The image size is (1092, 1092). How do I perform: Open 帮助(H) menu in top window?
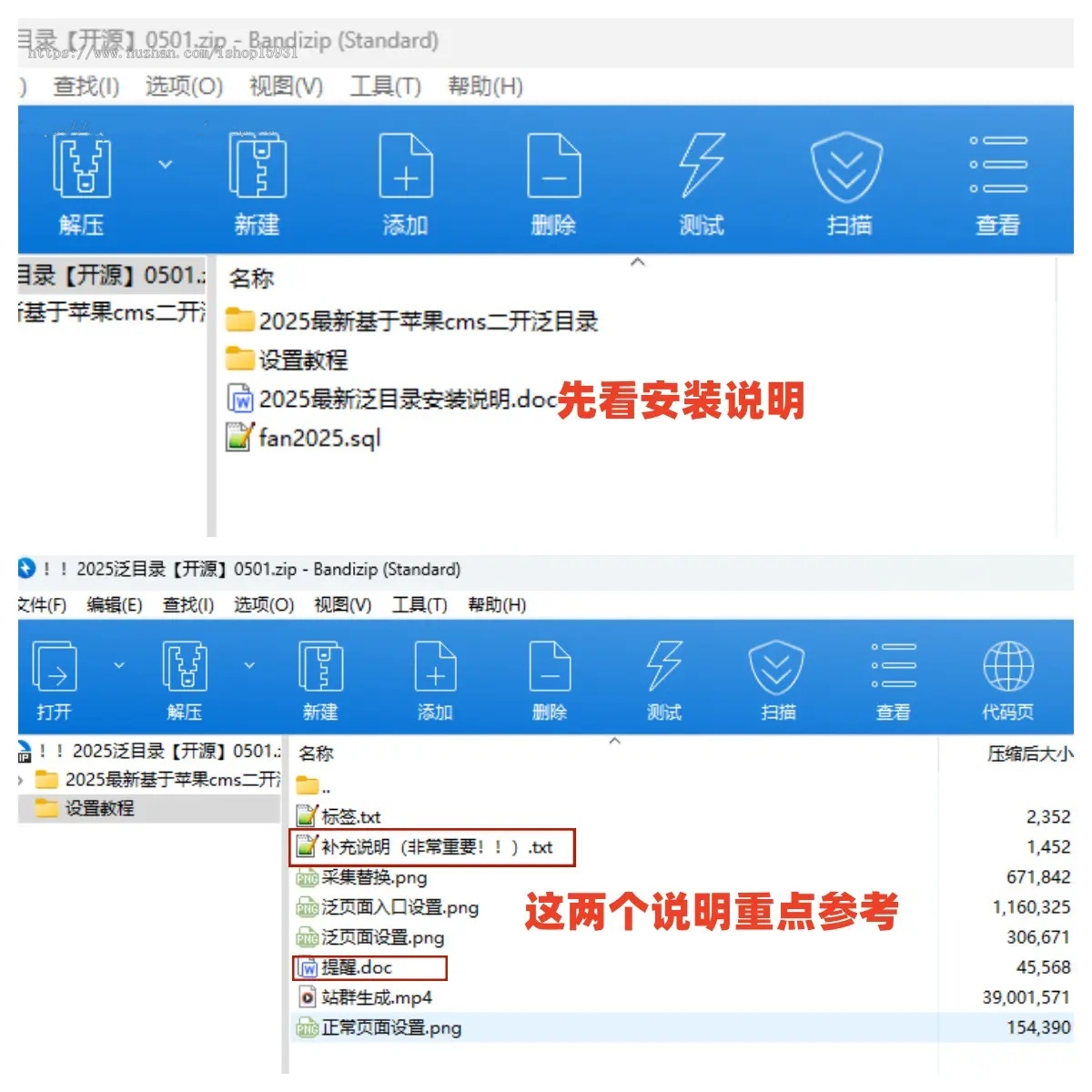(x=485, y=86)
